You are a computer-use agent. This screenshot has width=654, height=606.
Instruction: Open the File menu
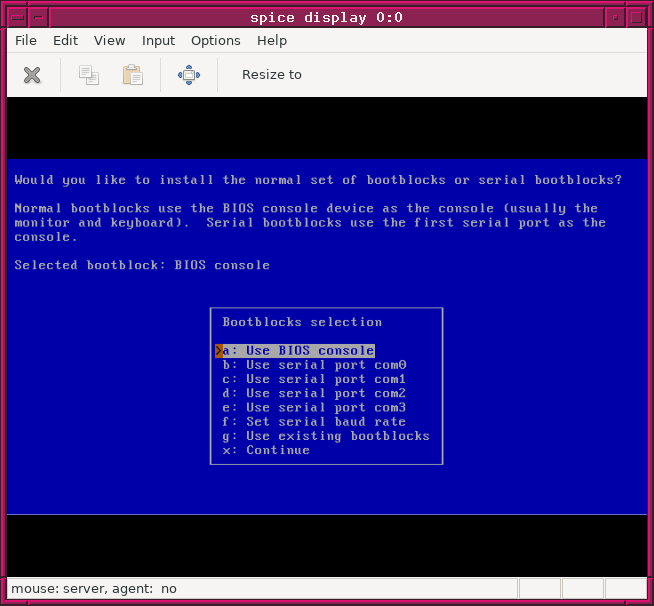(x=26, y=41)
